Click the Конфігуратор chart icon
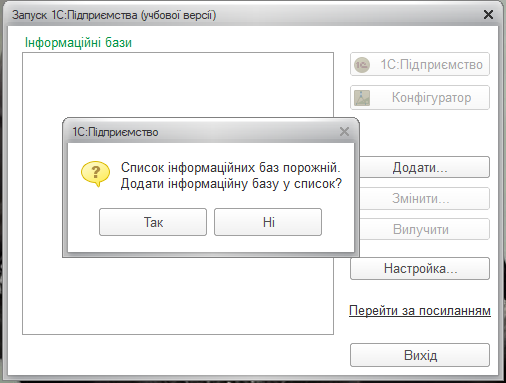This screenshot has height=383, width=506. 362,98
